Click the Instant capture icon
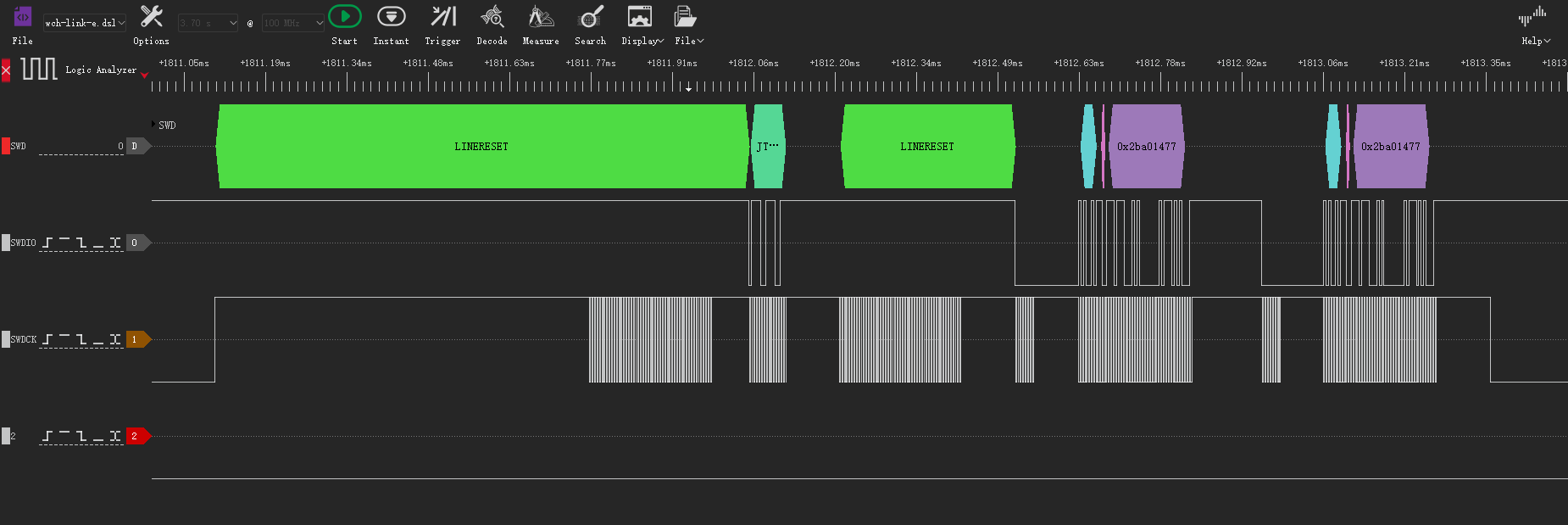 [x=391, y=17]
